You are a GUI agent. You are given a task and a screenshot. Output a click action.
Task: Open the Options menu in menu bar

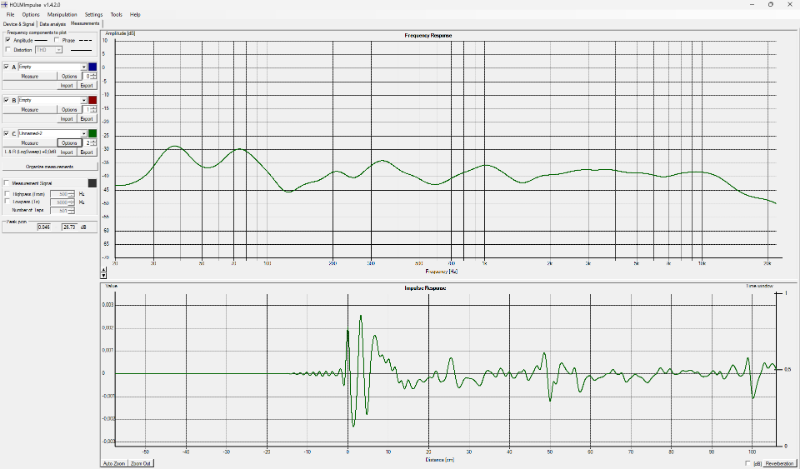(x=31, y=14)
